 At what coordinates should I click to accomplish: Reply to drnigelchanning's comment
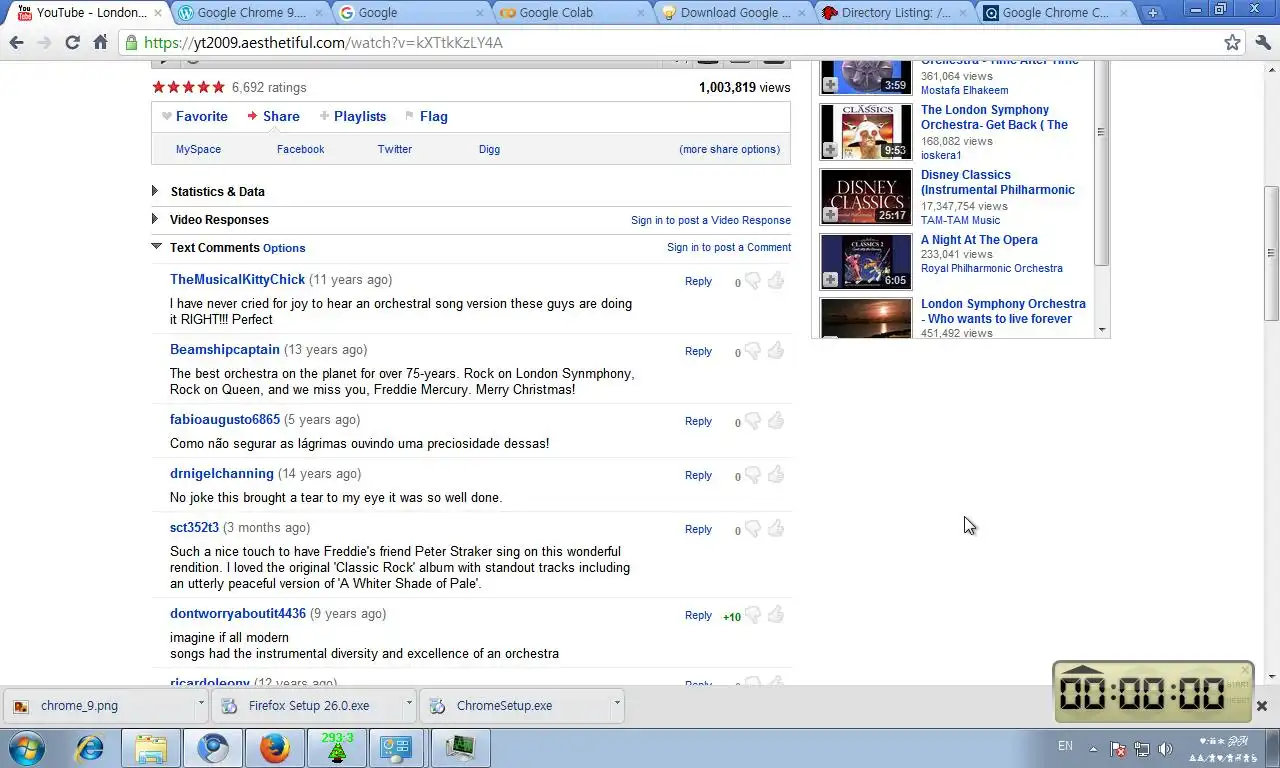point(698,475)
